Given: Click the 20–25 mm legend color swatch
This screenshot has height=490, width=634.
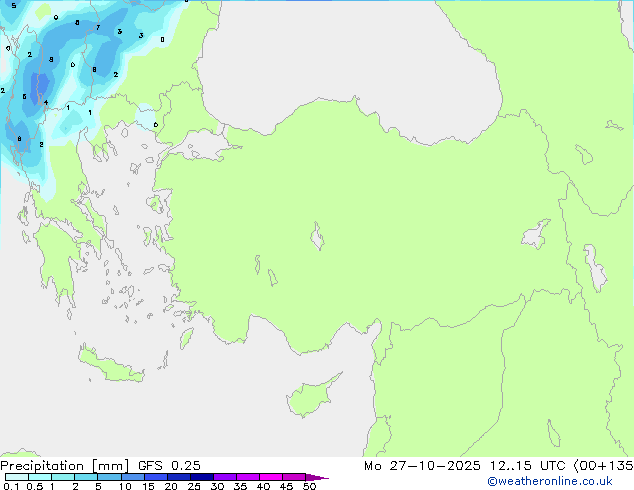Looking at the screenshot, I should 179,477.
